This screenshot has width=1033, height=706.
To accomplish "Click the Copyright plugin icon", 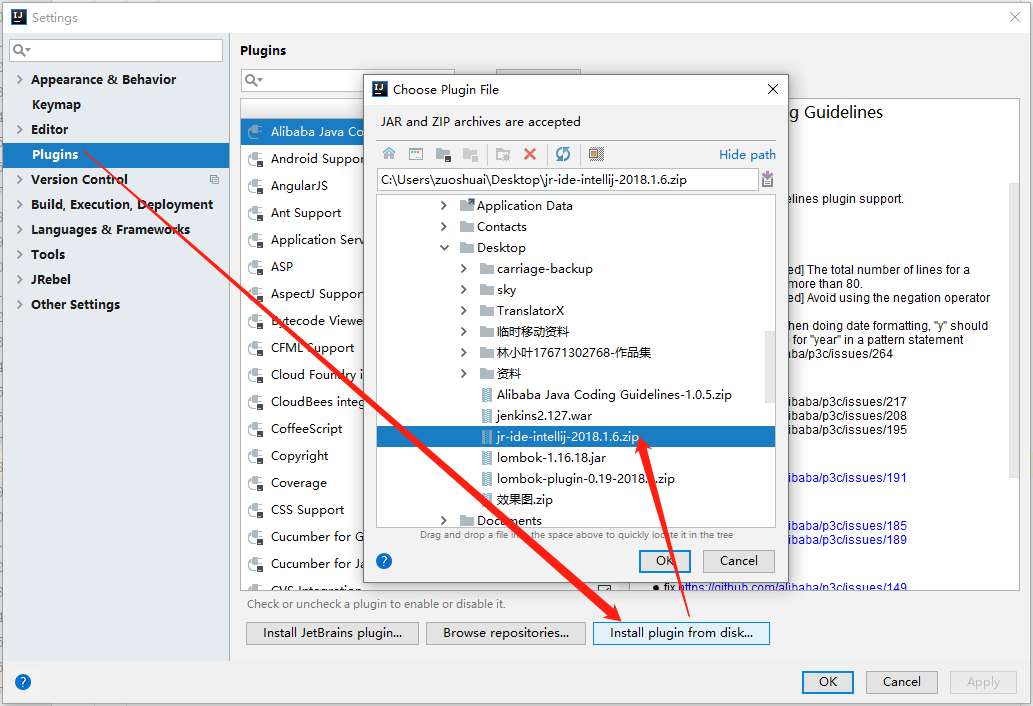I will click(256, 456).
